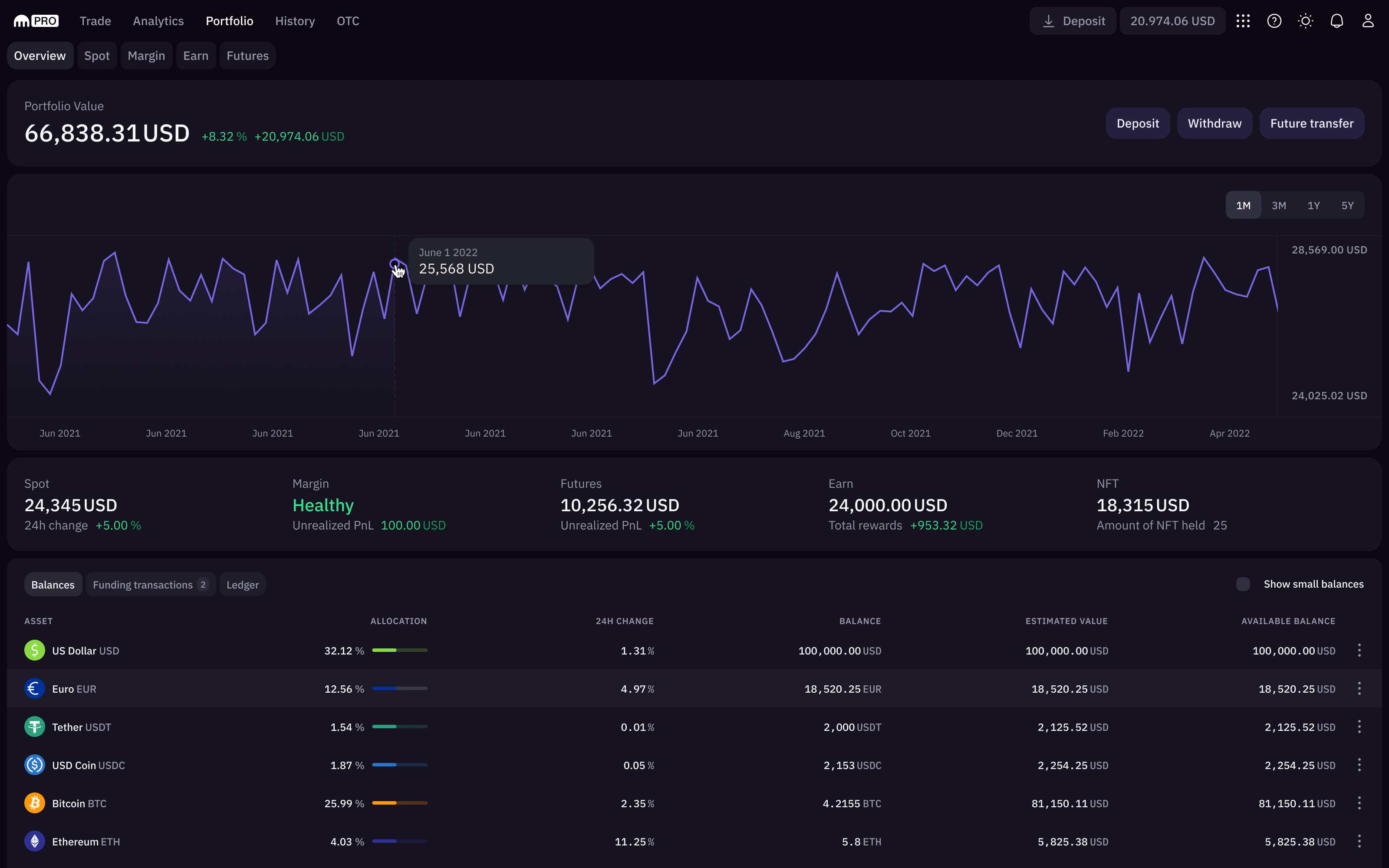This screenshot has height=868, width=1389.
Task: Select the 3M chart range
Action: (x=1279, y=206)
